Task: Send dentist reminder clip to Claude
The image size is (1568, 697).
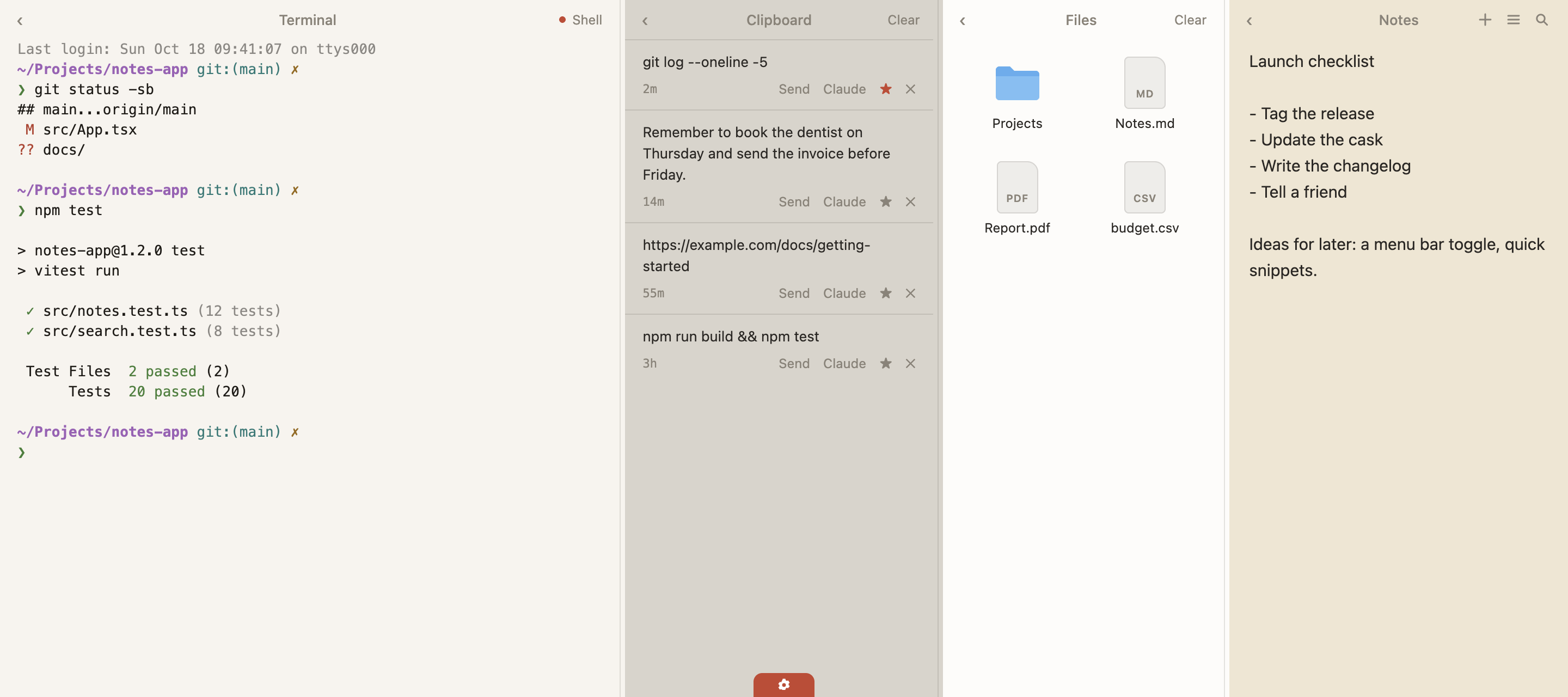Action: 844,201
